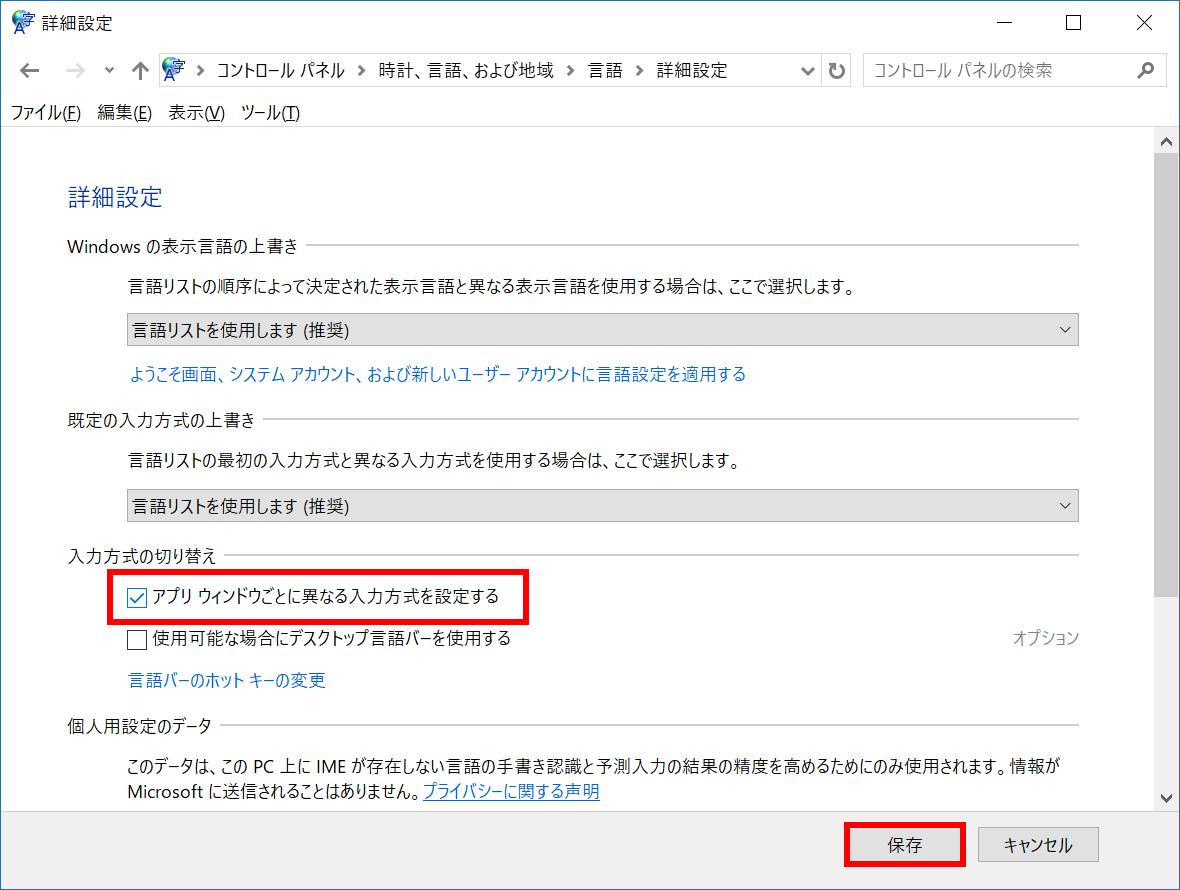This screenshot has height=890, width=1180.
Task: Open the ツール(T) menu
Action: (270, 113)
